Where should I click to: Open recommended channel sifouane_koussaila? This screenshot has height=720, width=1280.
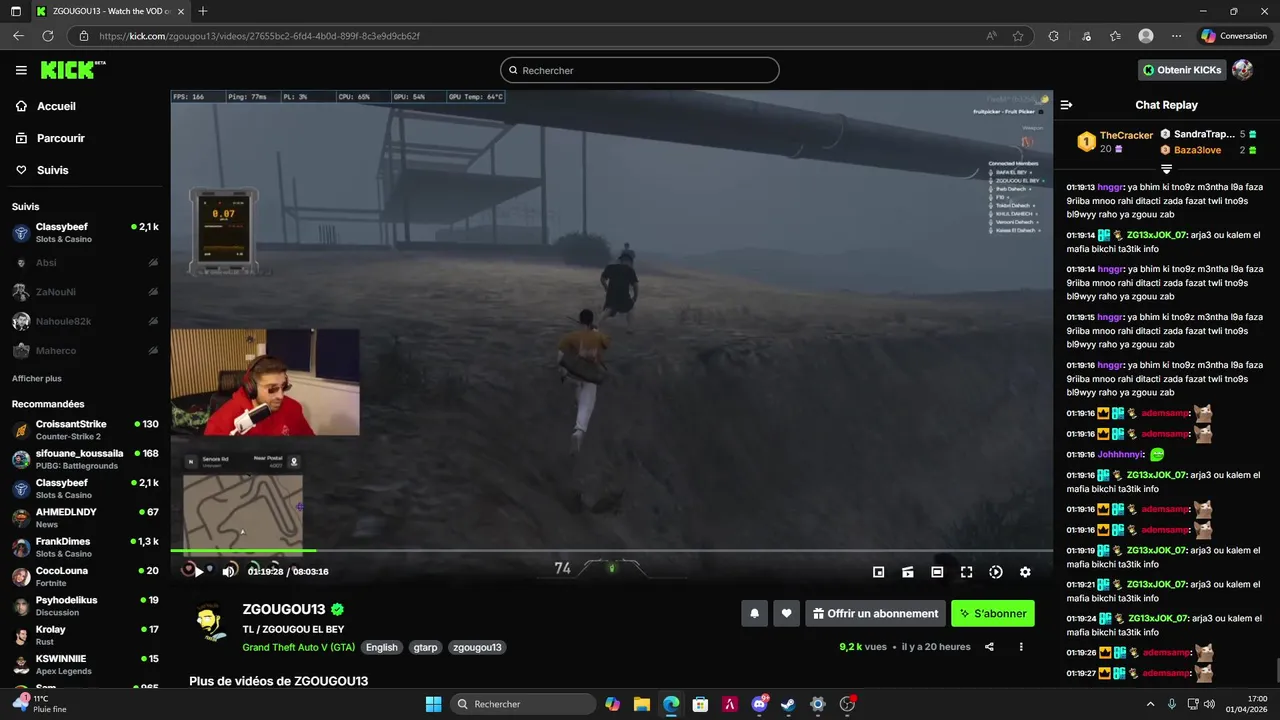tap(85, 459)
